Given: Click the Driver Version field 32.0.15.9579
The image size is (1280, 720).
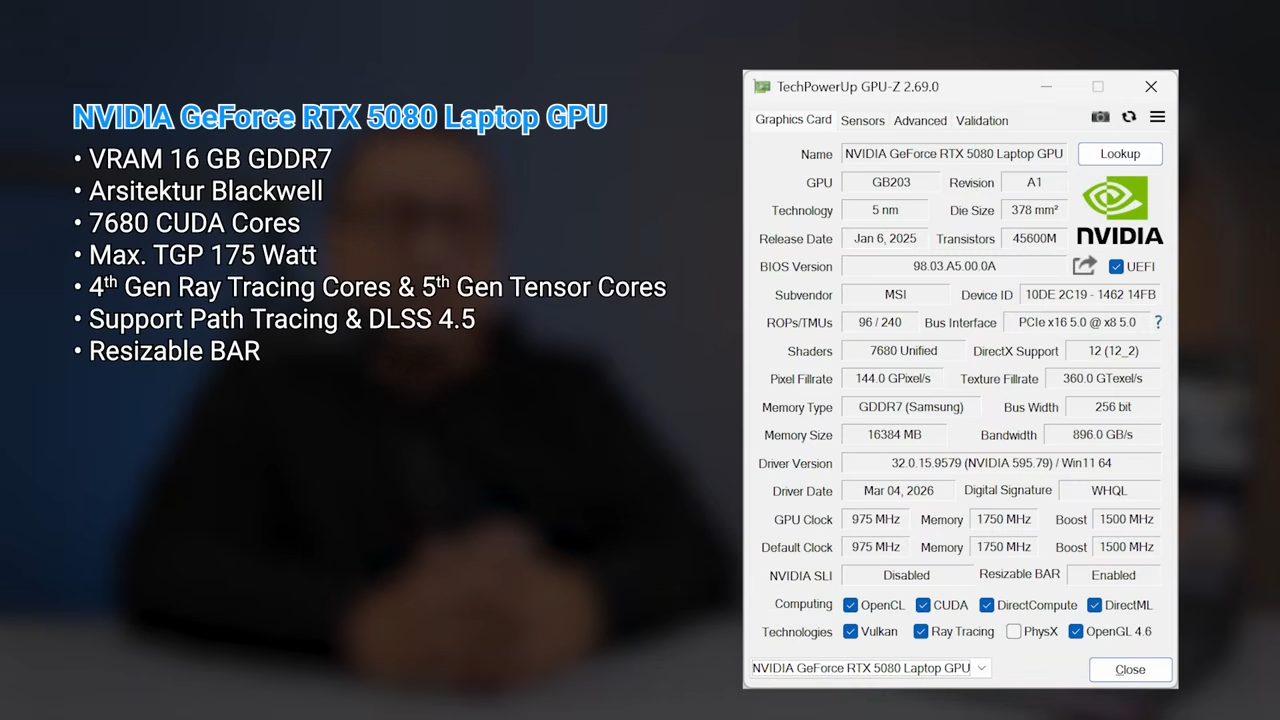Looking at the screenshot, I should click(x=1001, y=463).
